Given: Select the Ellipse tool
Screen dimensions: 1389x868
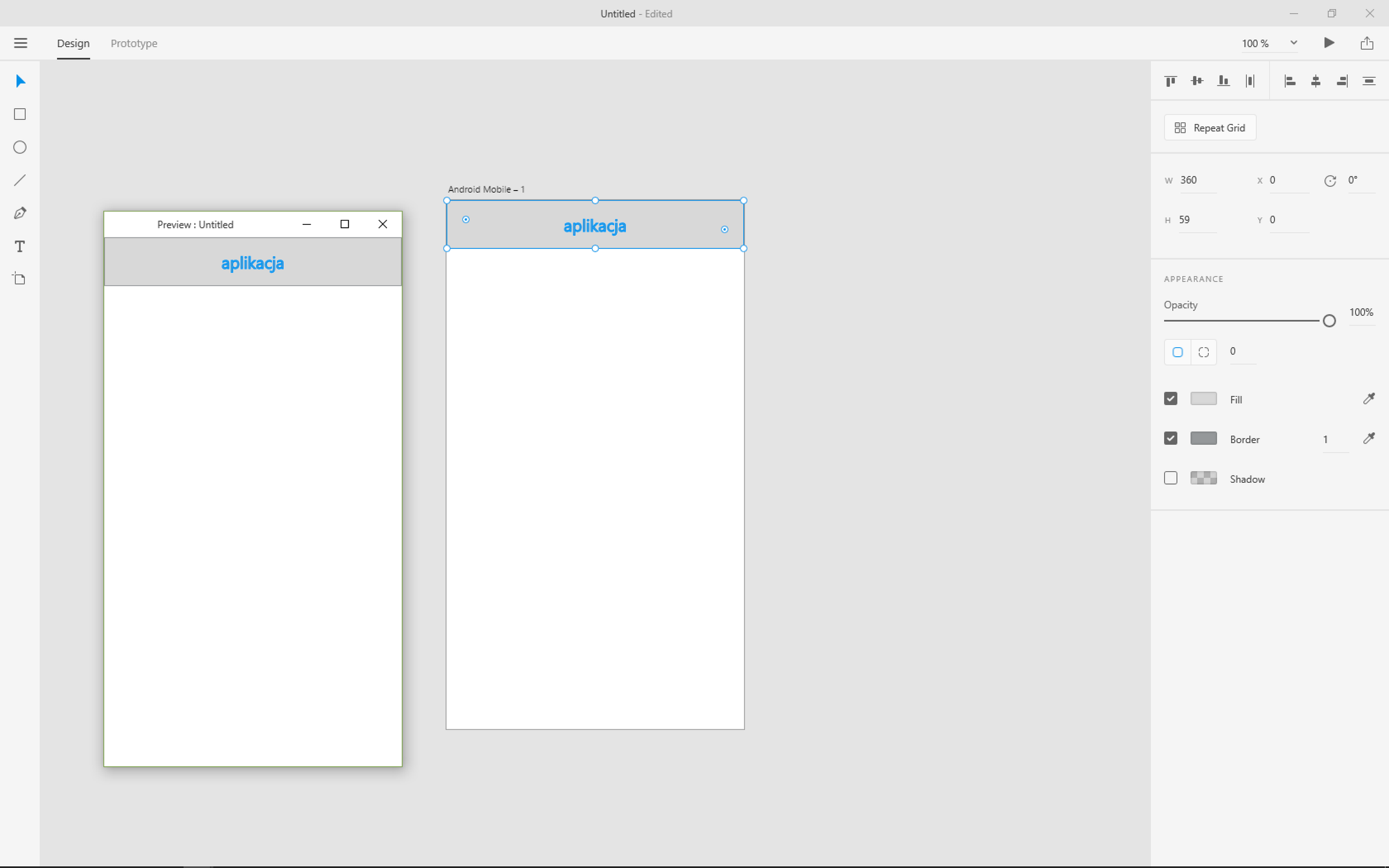Looking at the screenshot, I should point(20,148).
